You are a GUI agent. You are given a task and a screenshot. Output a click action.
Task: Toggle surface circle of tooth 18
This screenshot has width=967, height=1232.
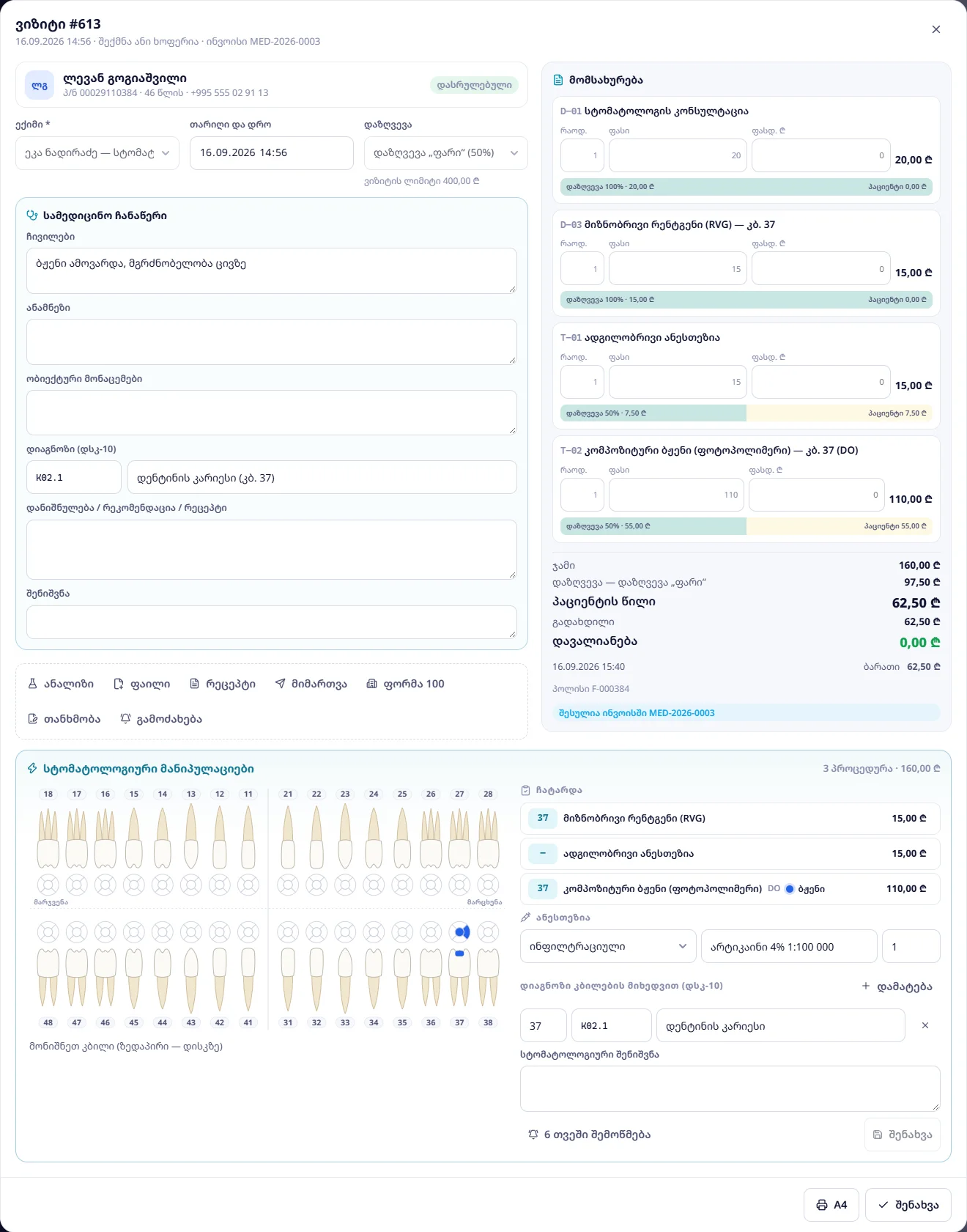pos(48,885)
